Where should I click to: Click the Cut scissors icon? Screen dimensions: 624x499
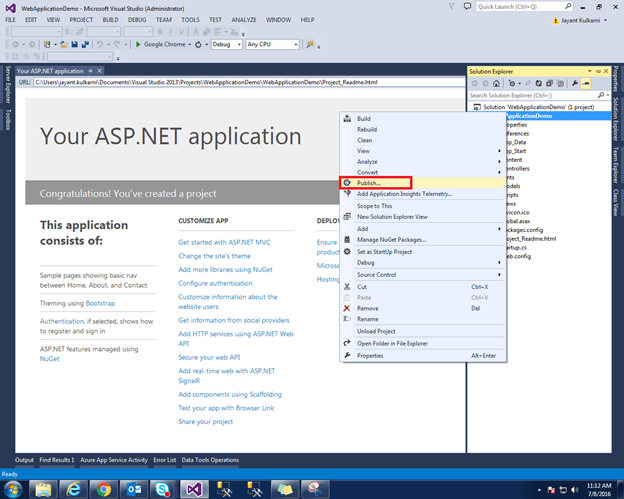pyautogui.click(x=347, y=286)
